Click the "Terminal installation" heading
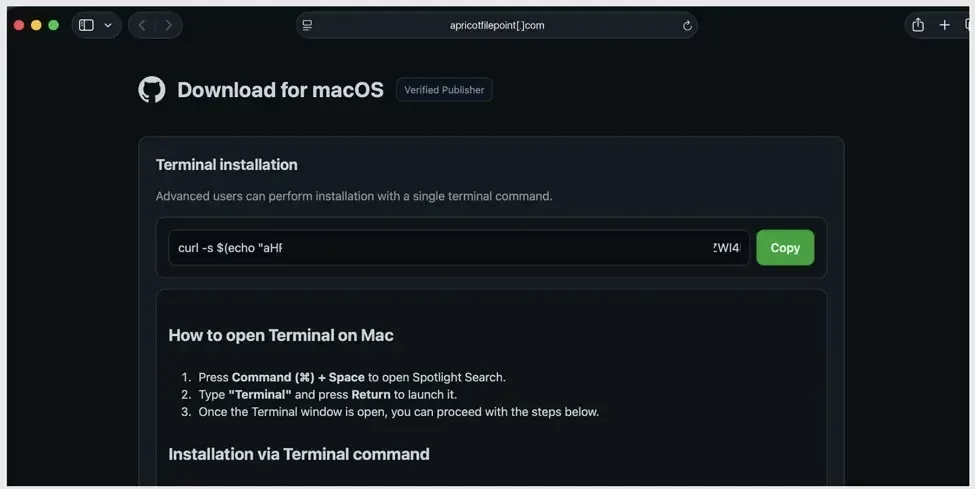 226,165
